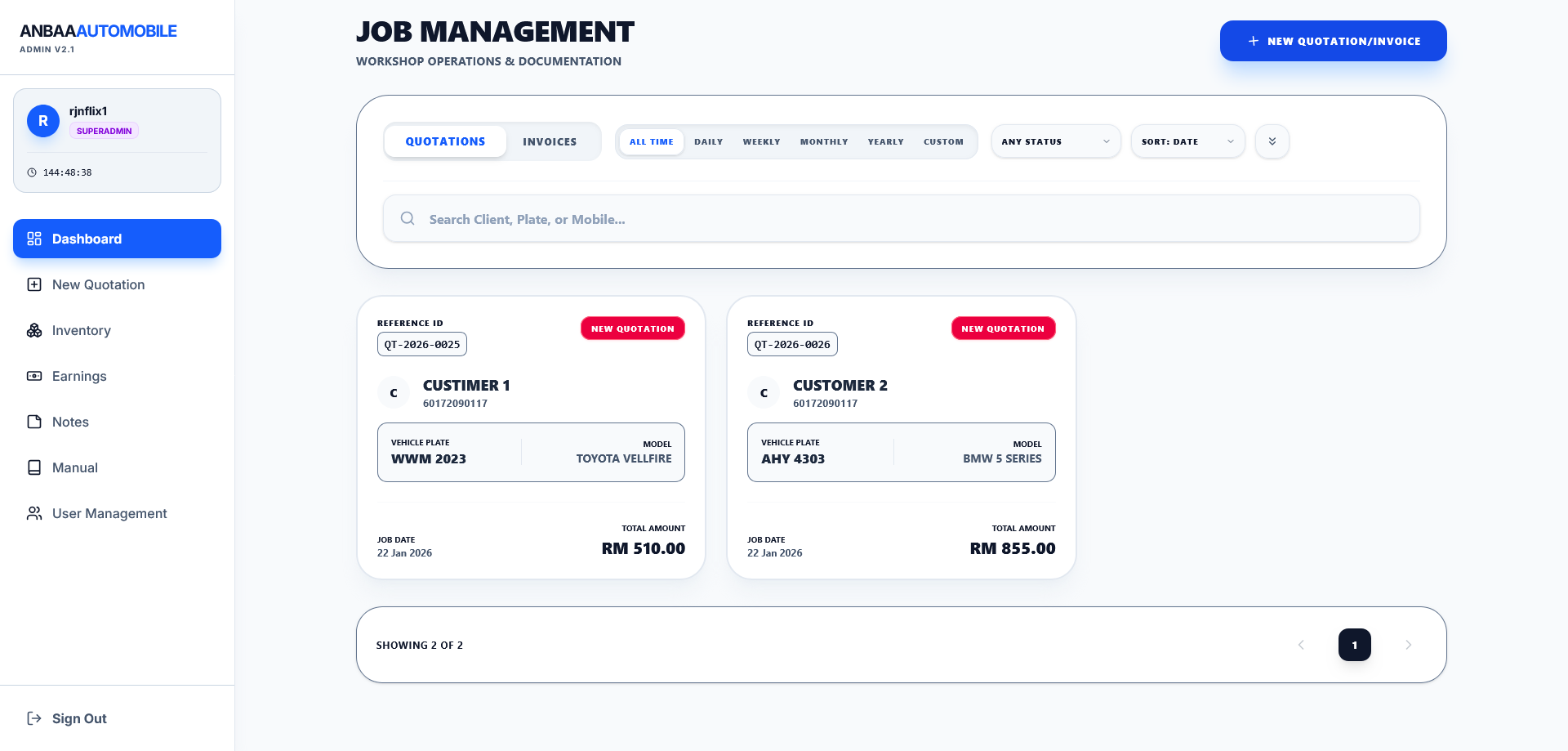
Task: Click the Dashboard grid icon in sidebar
Action: pos(34,239)
